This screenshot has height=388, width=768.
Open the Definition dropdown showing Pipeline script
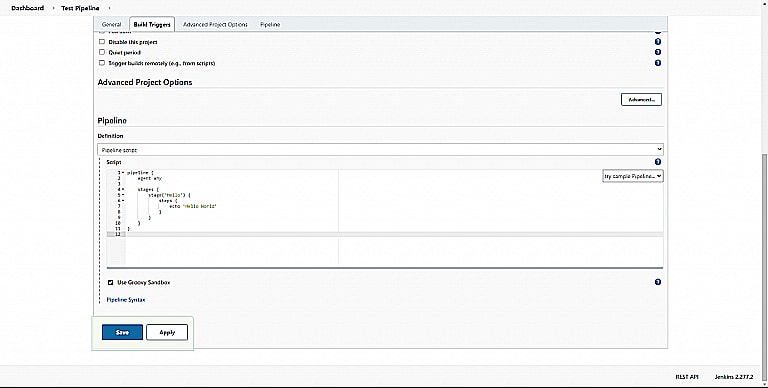(x=380, y=149)
